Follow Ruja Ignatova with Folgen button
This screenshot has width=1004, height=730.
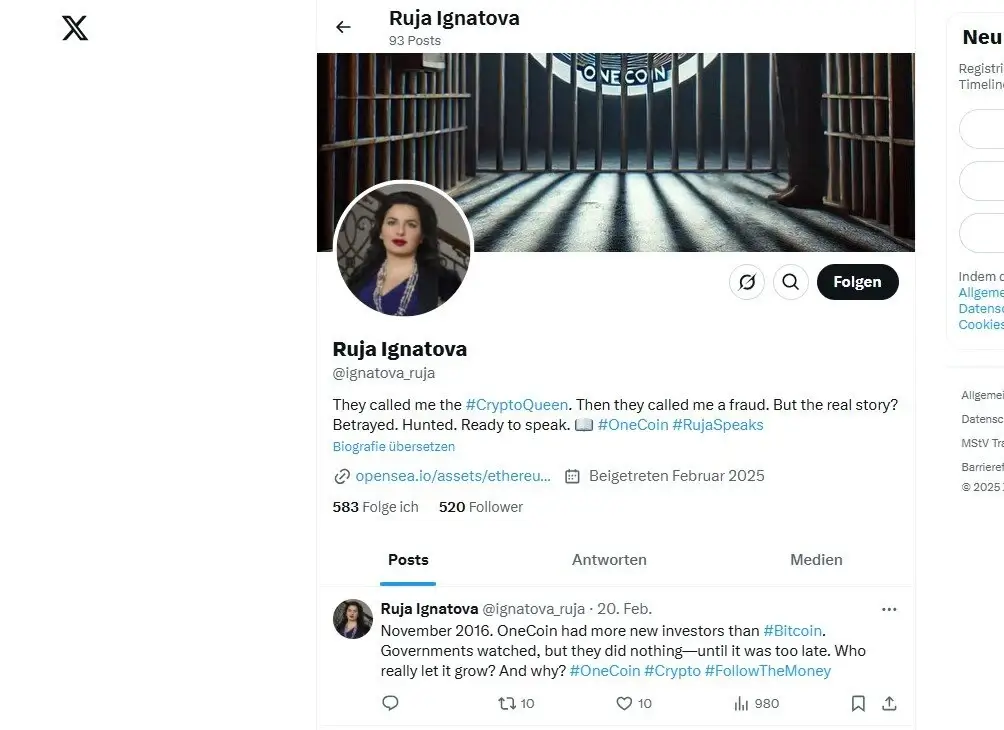(857, 282)
